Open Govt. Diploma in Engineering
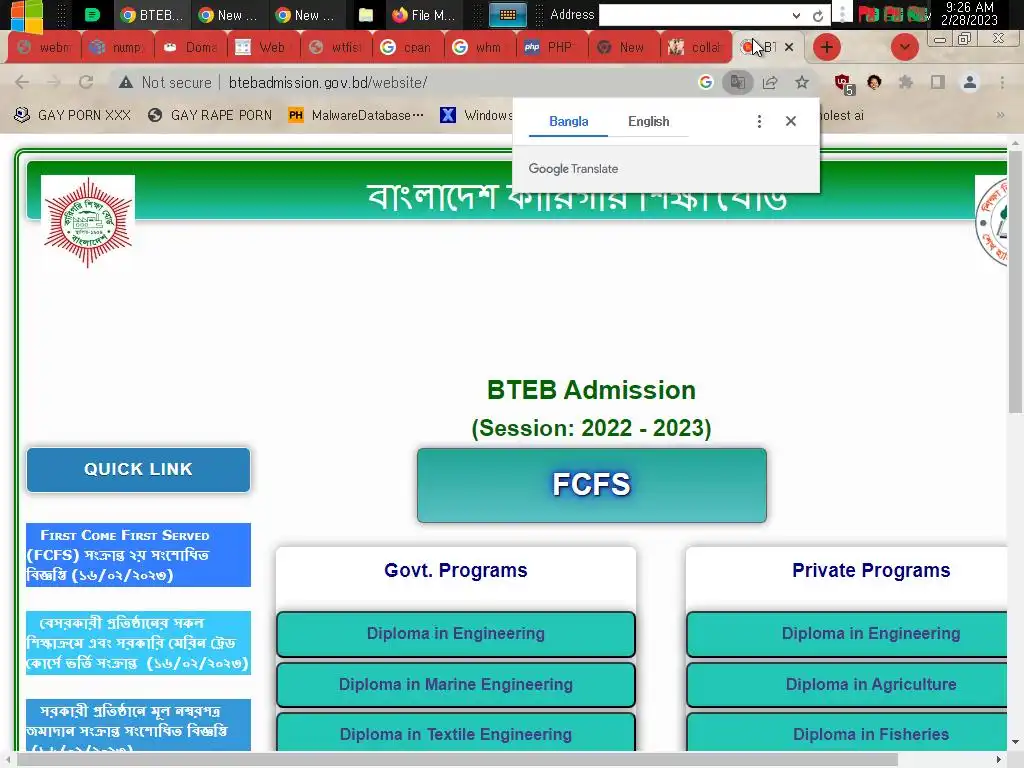1024x768 pixels. pos(456,634)
